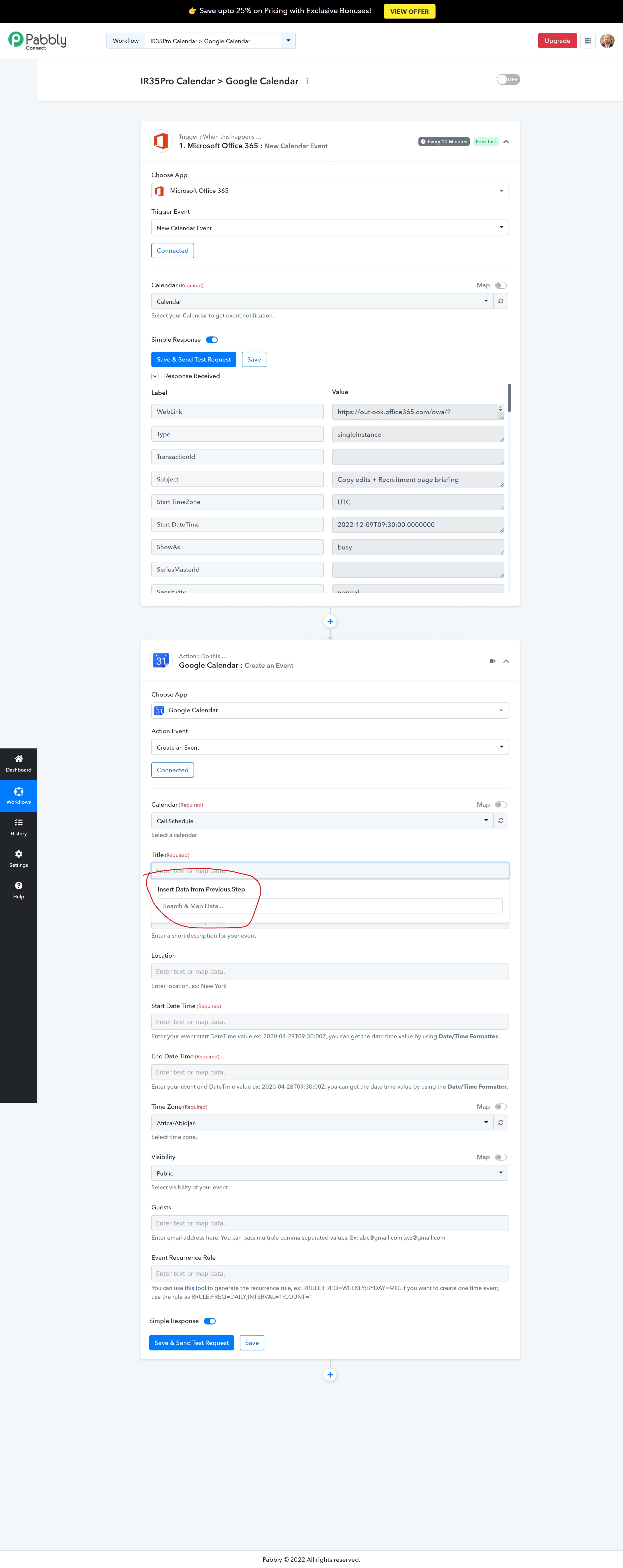The width and height of the screenshot is (623, 1568).
Task: Toggle Map for Visibility field
Action: [x=501, y=1157]
